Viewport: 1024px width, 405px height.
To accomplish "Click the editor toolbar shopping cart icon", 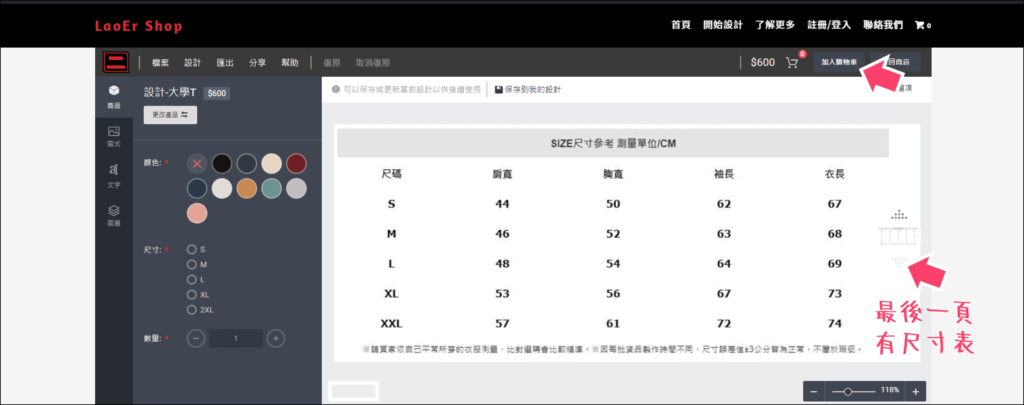I will coord(792,62).
